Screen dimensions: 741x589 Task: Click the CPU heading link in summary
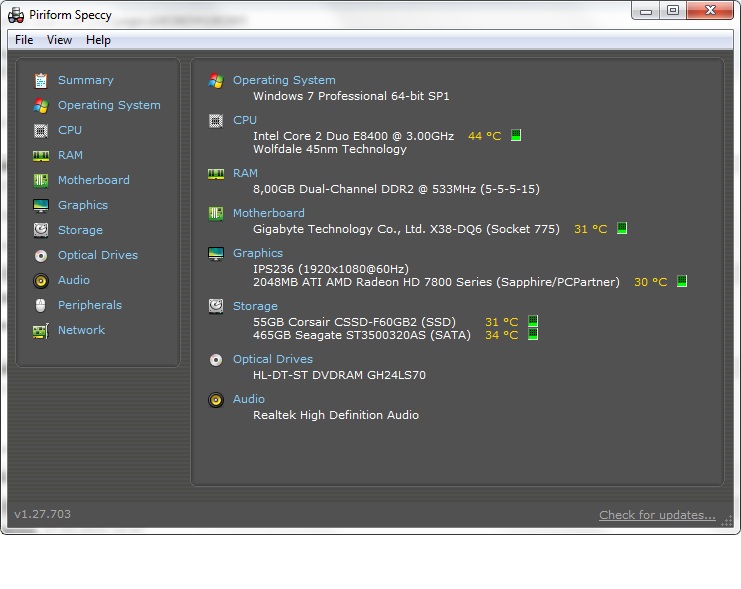coord(245,121)
